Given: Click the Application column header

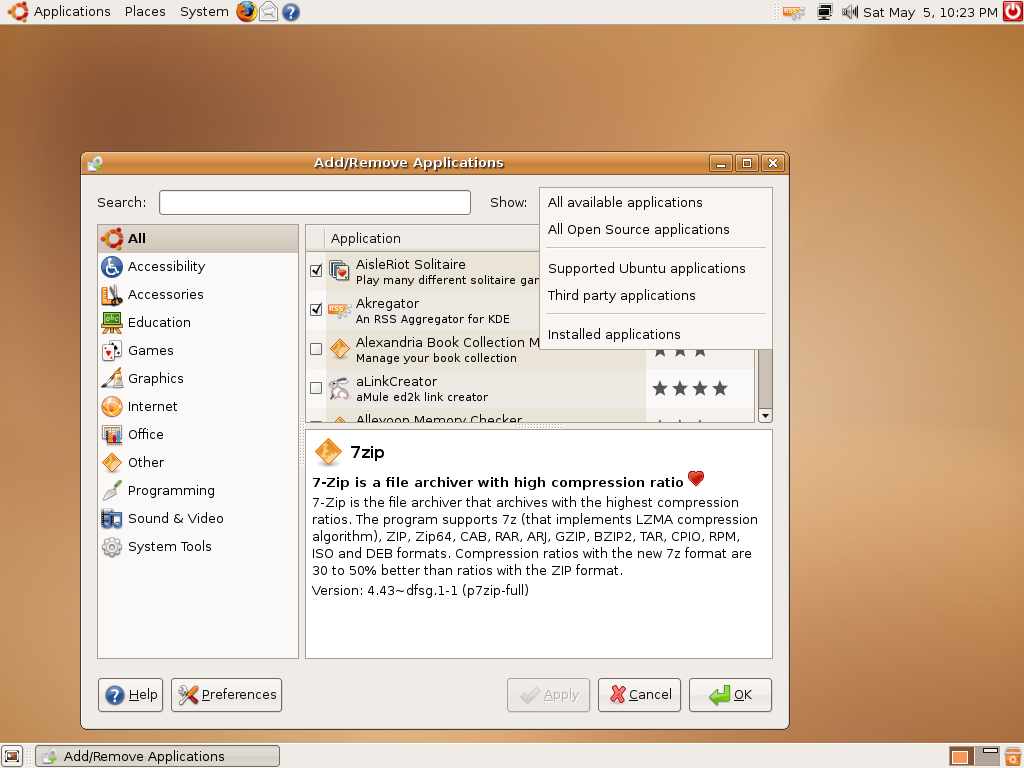Looking at the screenshot, I should [432, 238].
